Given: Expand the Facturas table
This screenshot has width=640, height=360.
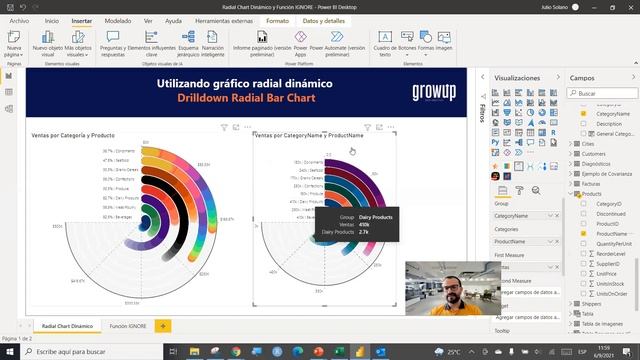Looking at the screenshot, I should 571,184.
